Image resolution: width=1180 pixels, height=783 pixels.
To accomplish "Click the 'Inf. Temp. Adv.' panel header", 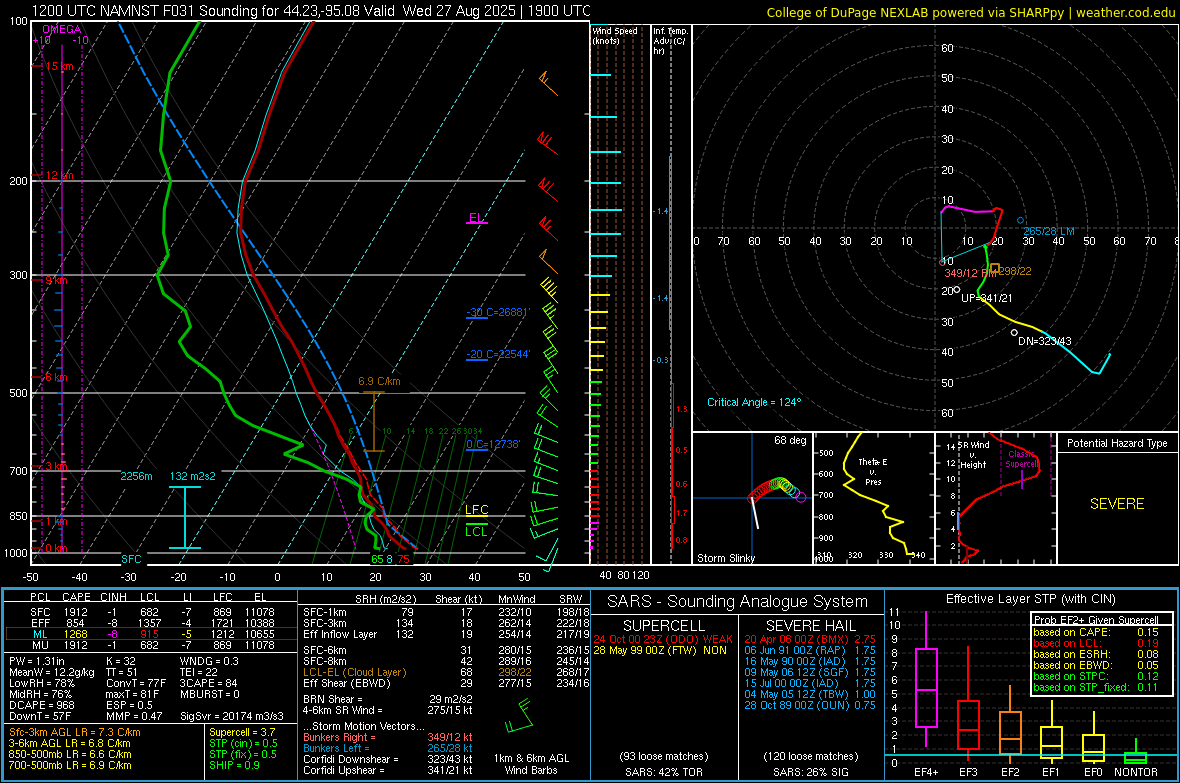I will click(670, 41).
